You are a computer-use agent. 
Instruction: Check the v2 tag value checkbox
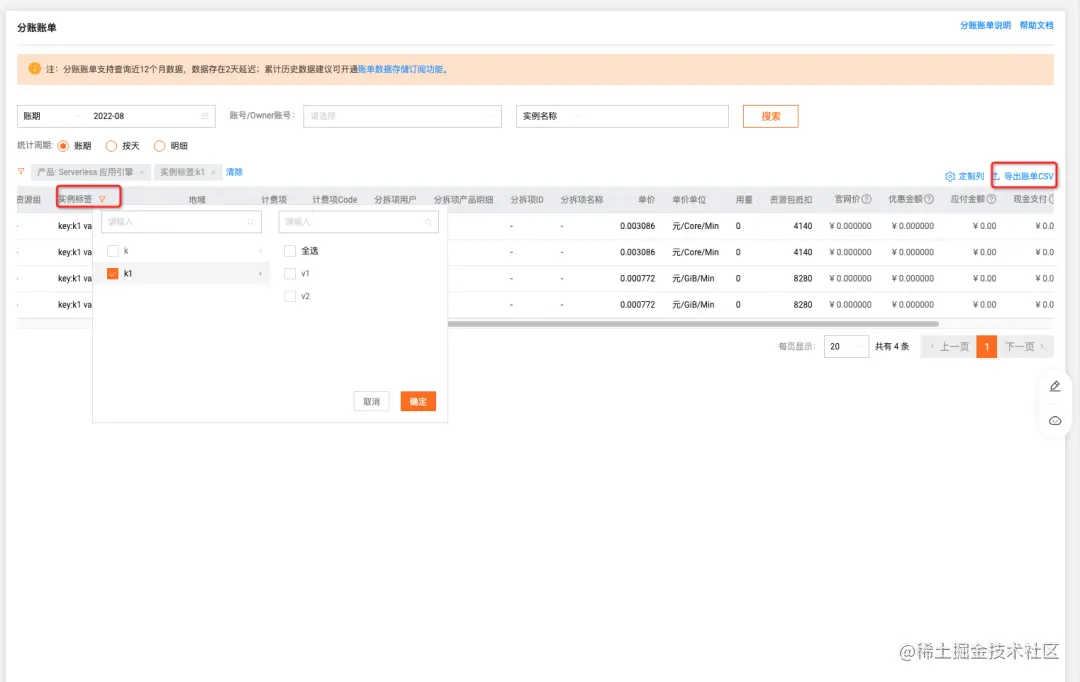pyautogui.click(x=290, y=296)
